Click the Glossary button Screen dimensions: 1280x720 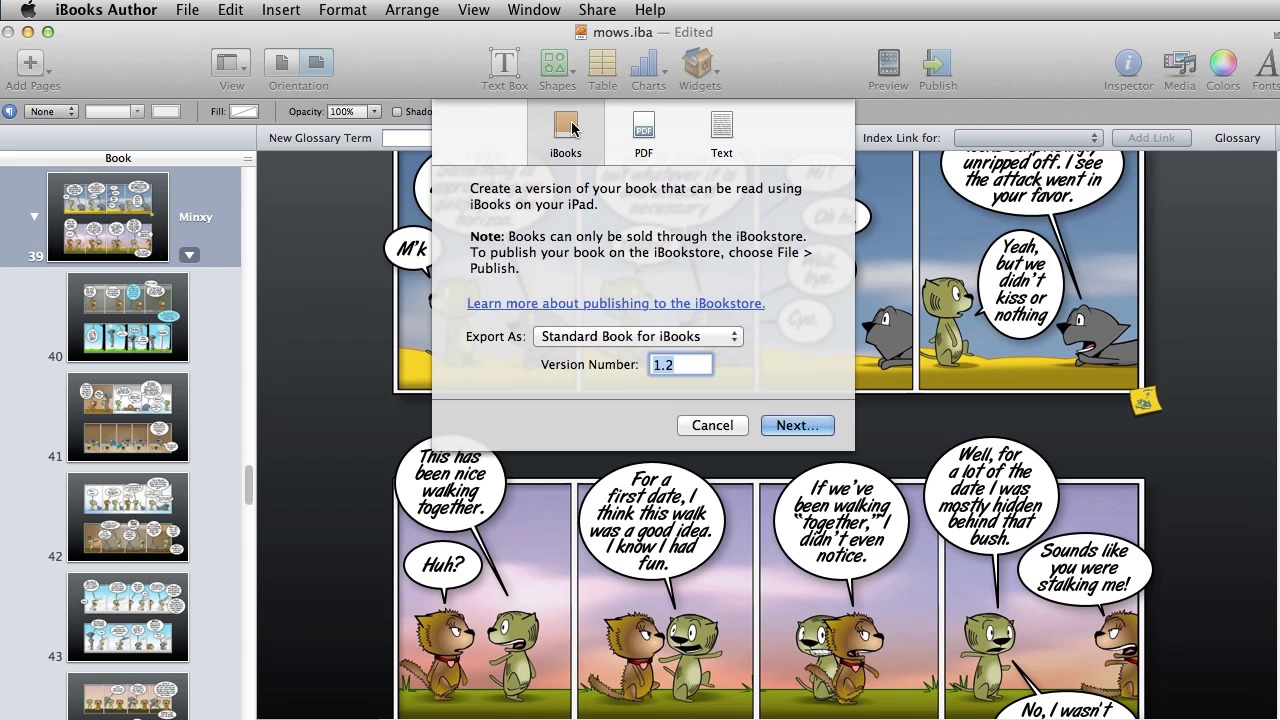1237,138
